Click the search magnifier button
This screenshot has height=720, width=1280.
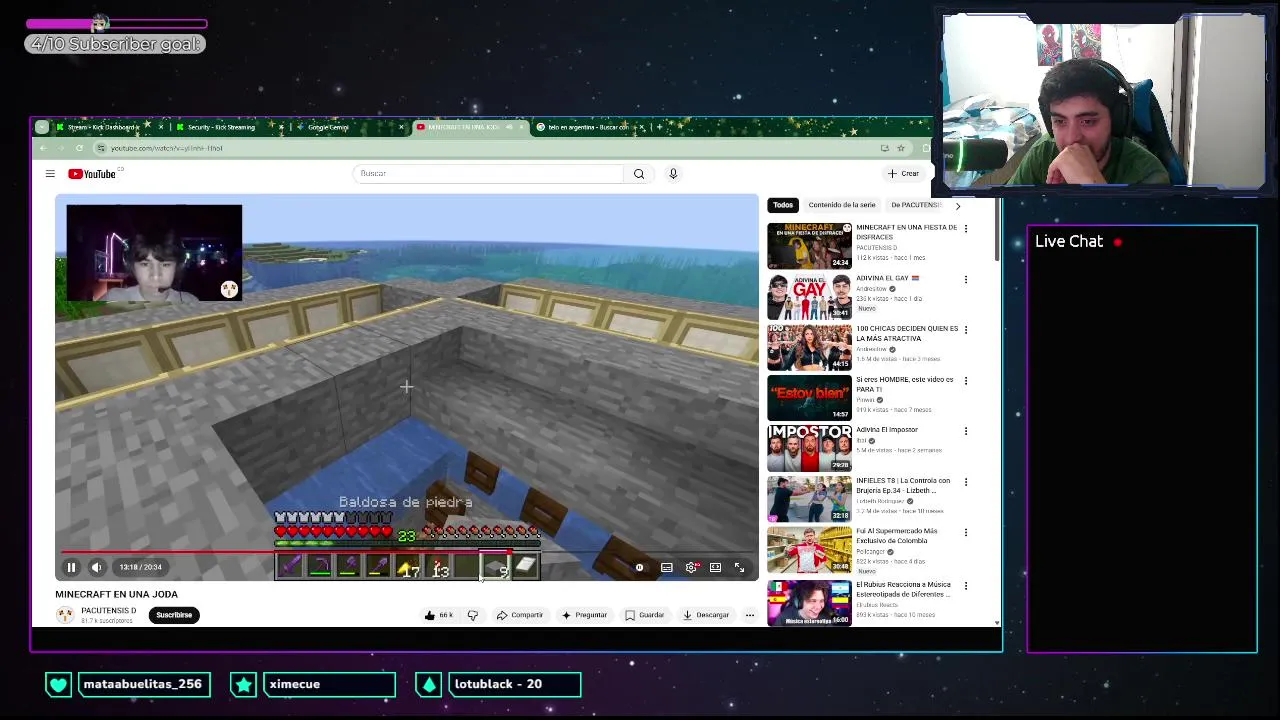coord(639,174)
